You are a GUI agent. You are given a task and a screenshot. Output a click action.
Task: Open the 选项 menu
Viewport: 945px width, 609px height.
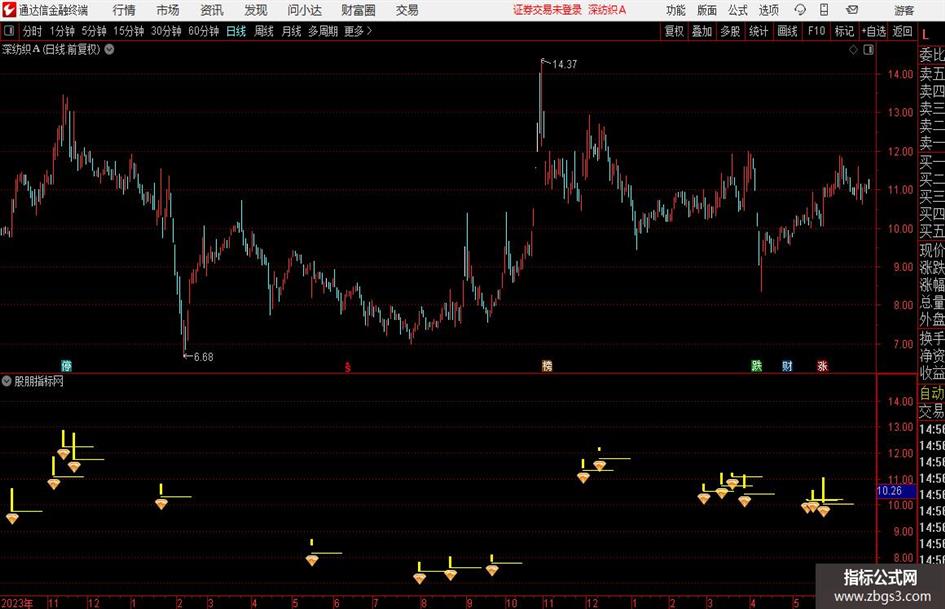coord(768,10)
